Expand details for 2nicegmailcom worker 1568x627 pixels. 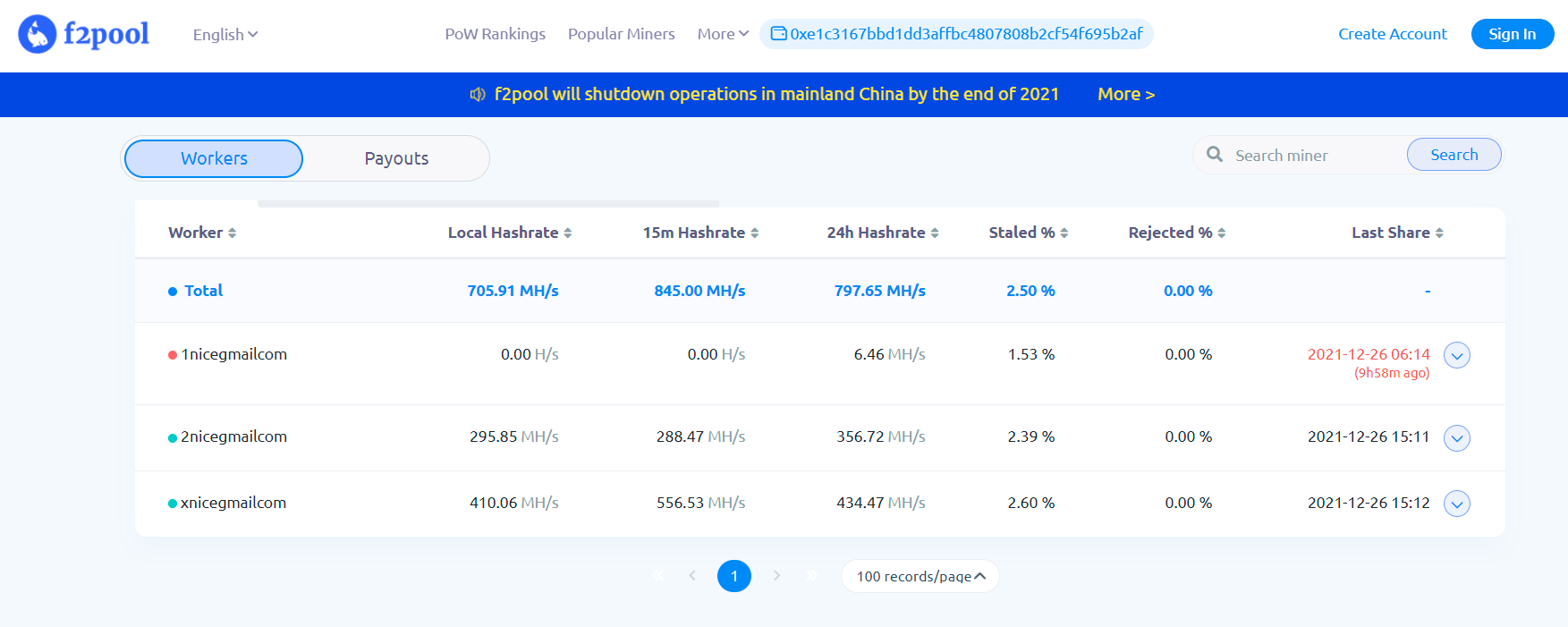coord(1456,437)
